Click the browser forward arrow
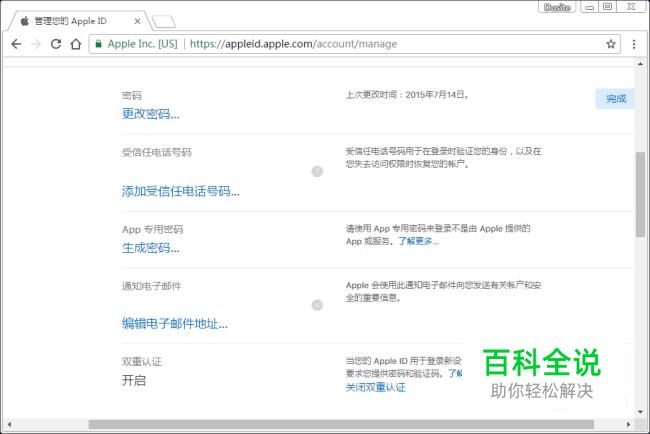The width and height of the screenshot is (650, 434). point(36,44)
